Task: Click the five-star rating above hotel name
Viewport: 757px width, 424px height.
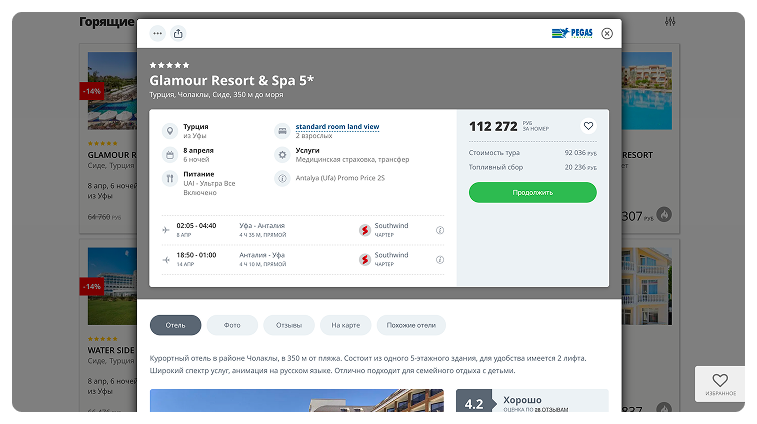Action: [x=169, y=65]
